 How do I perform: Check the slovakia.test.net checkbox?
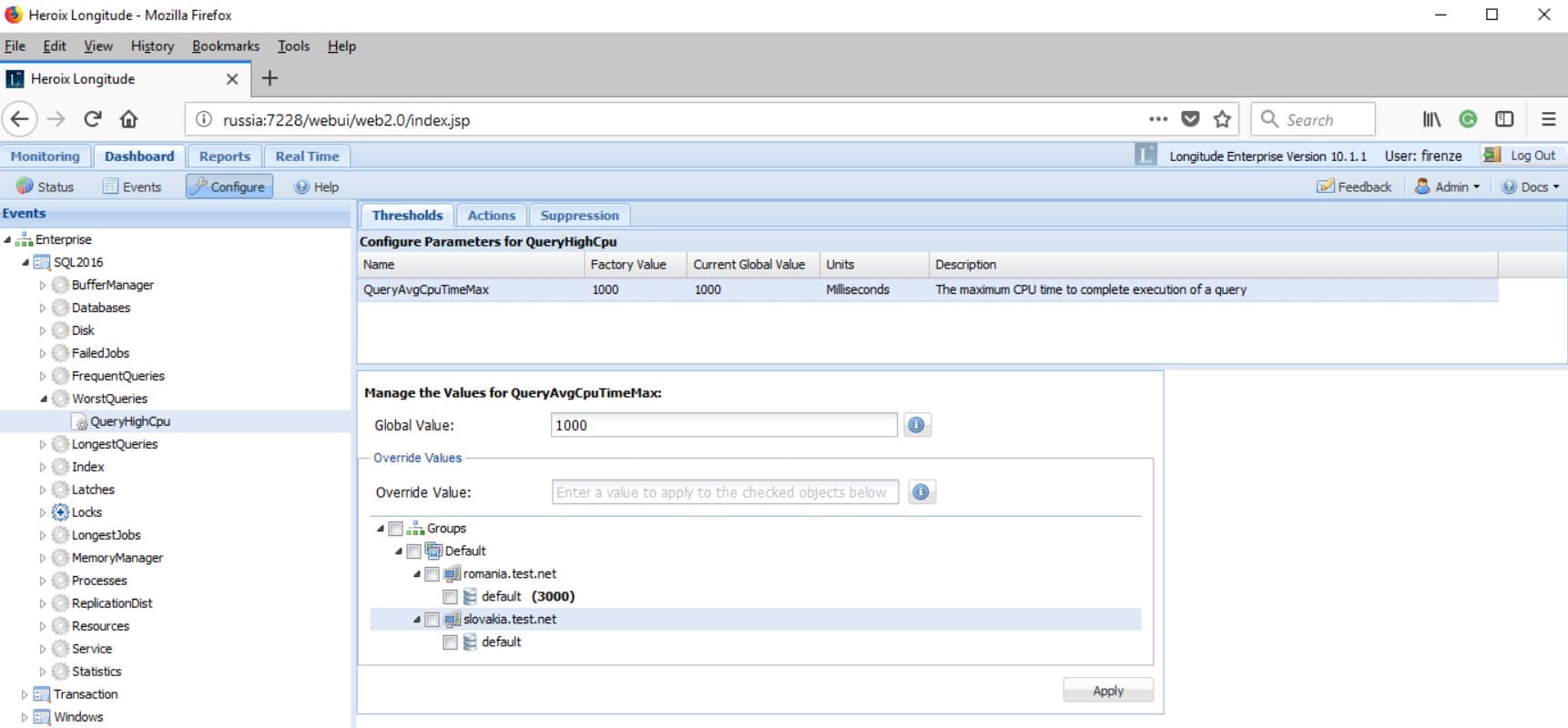pyautogui.click(x=432, y=620)
